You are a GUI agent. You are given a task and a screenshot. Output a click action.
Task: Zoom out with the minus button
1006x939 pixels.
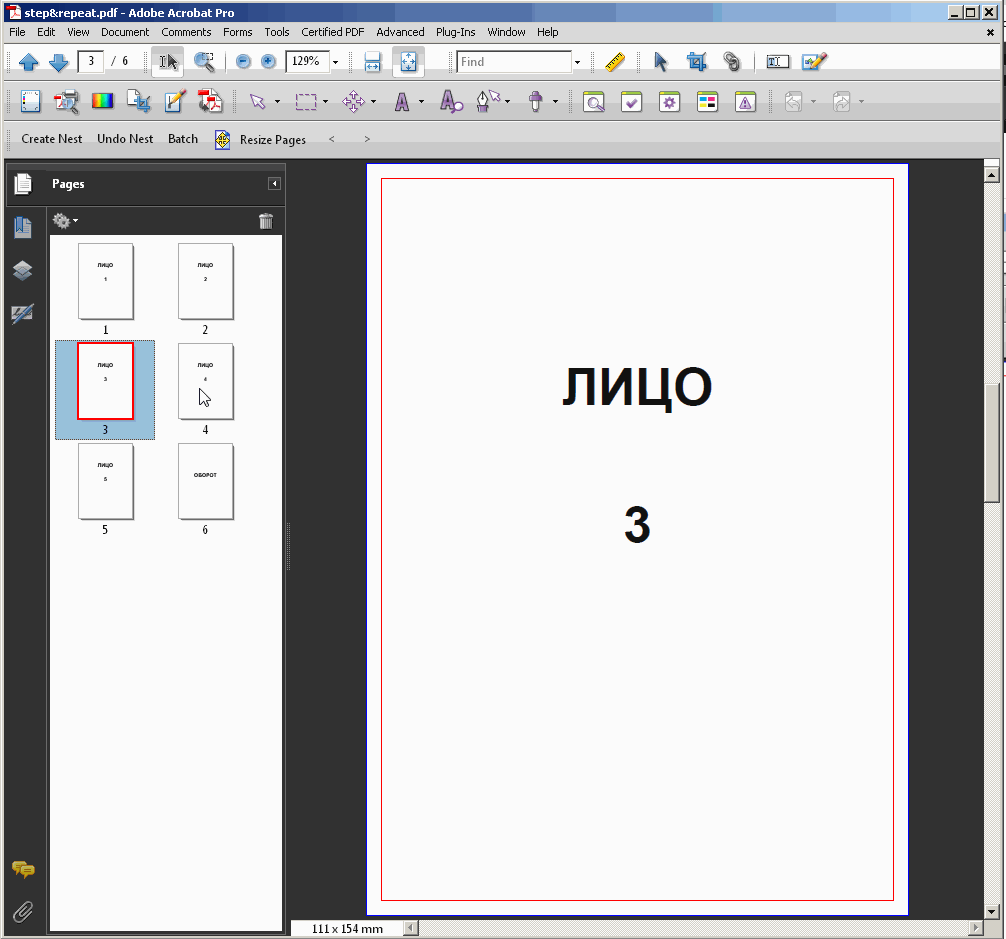pyautogui.click(x=243, y=62)
